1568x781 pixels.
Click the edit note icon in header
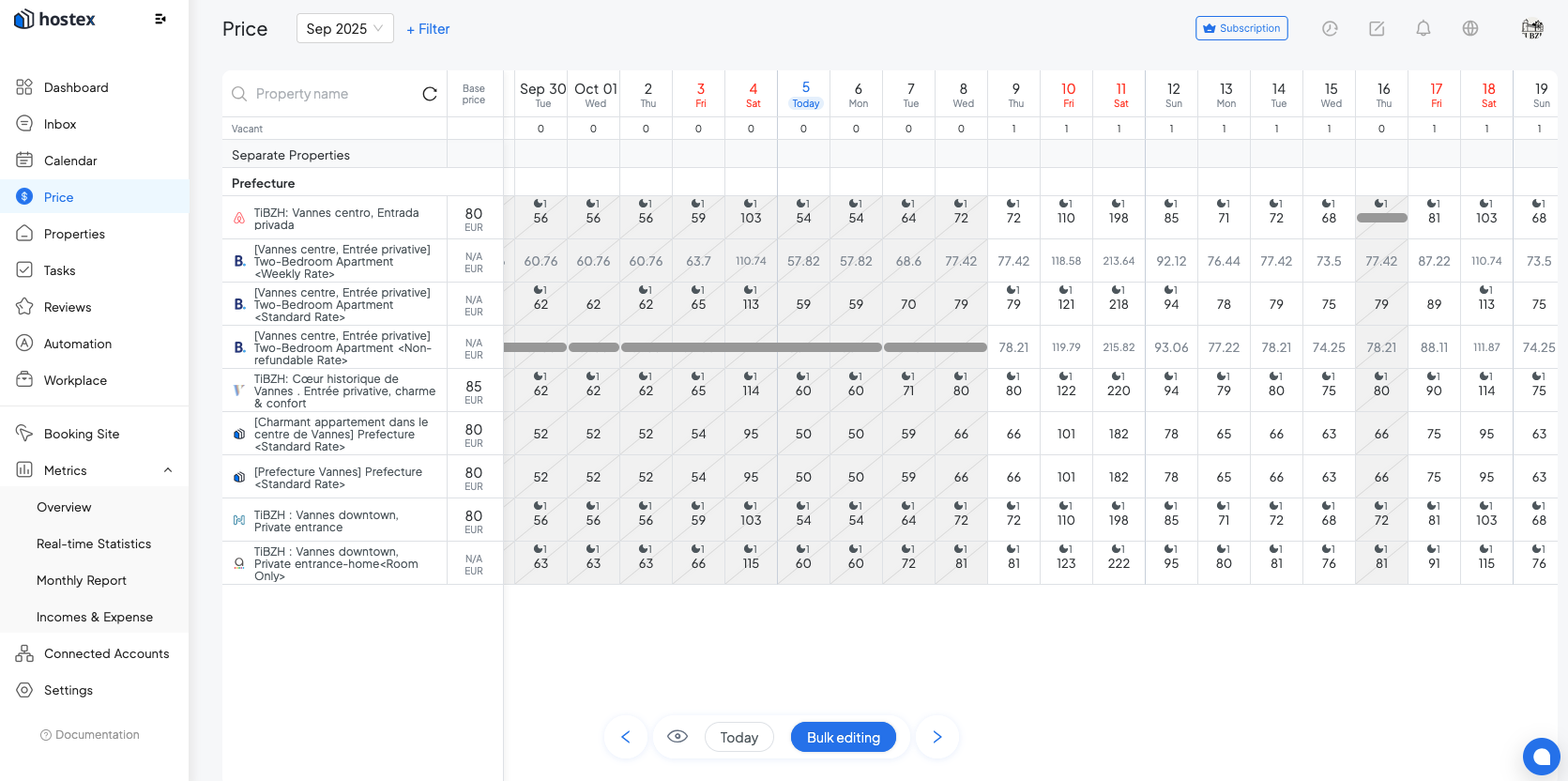coord(1377,28)
